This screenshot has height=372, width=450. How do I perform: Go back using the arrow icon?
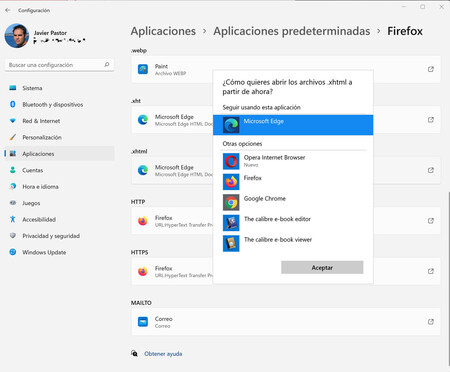(8, 10)
